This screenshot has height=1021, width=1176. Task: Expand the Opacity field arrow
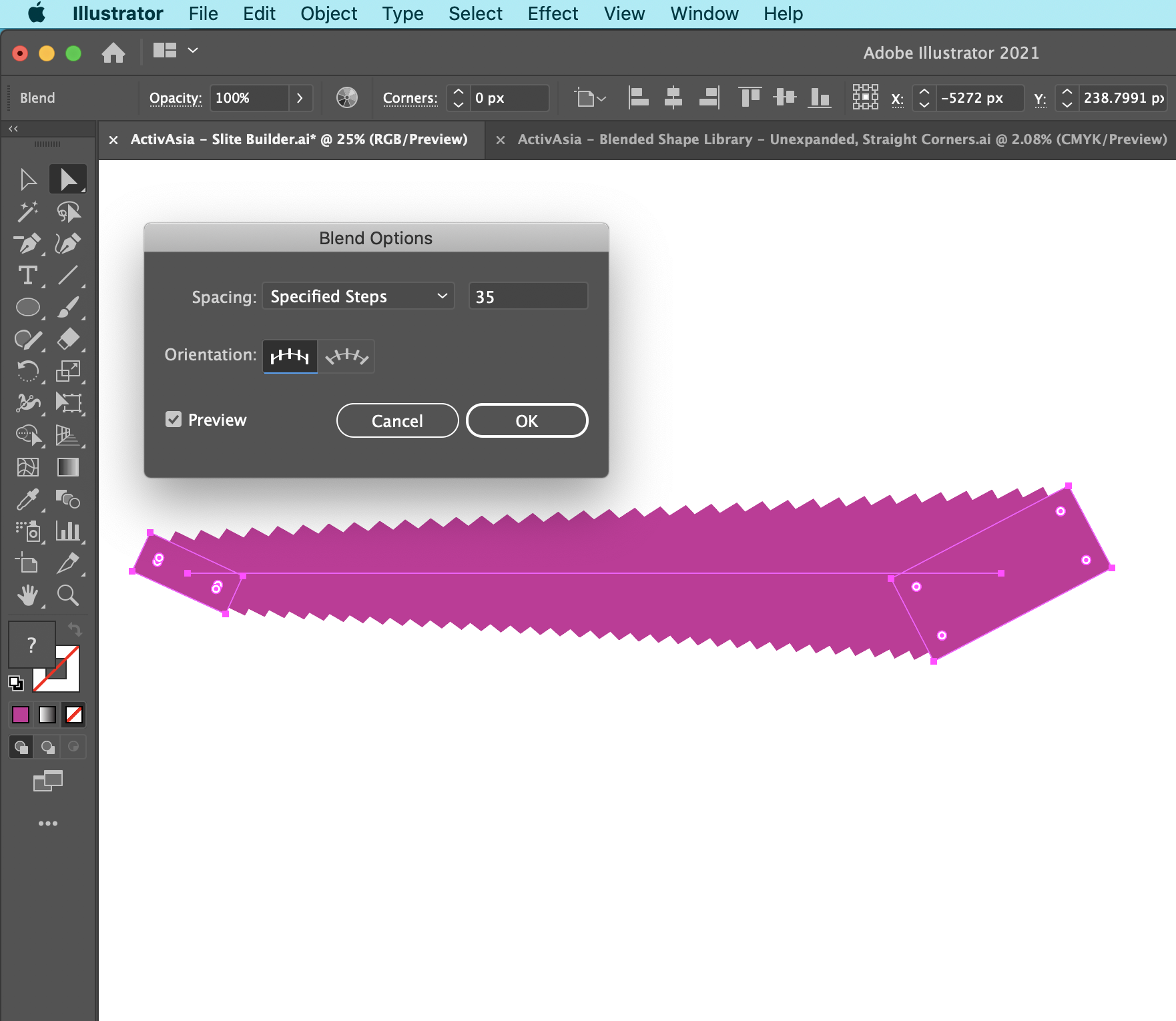click(300, 97)
